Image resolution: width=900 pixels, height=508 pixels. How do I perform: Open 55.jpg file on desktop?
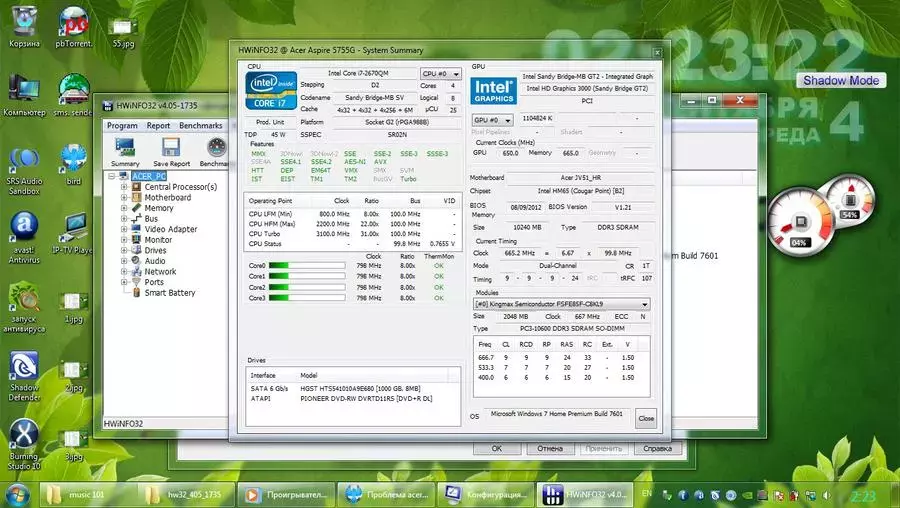(123, 33)
